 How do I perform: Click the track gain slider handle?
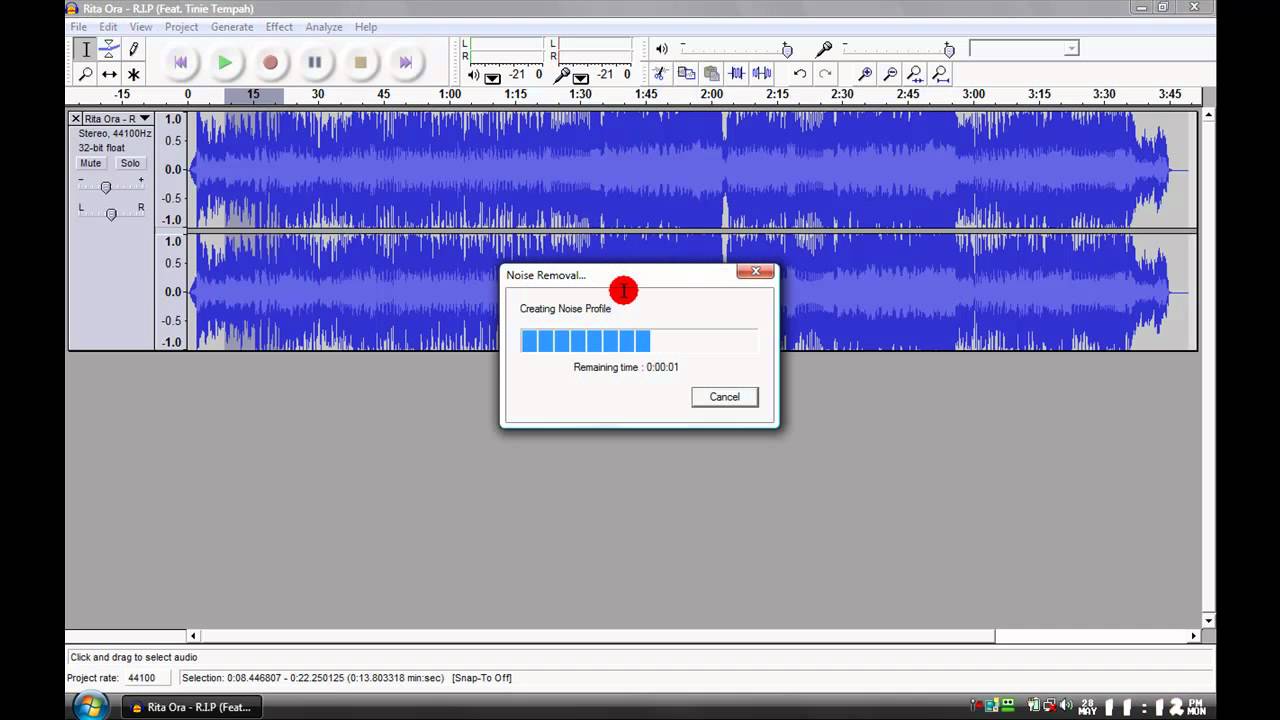pos(105,188)
